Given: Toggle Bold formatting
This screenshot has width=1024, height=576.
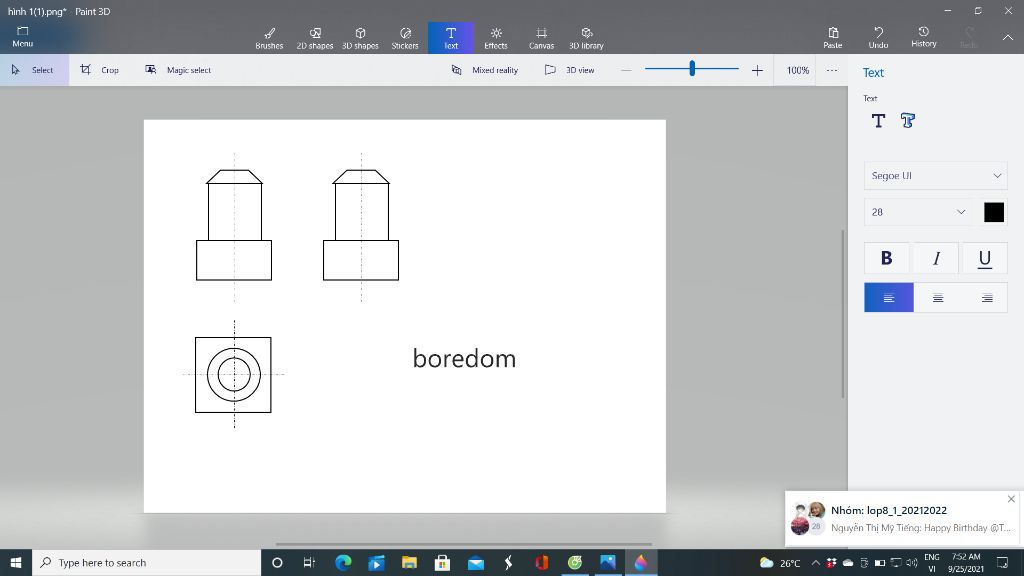Looking at the screenshot, I should tap(886, 258).
